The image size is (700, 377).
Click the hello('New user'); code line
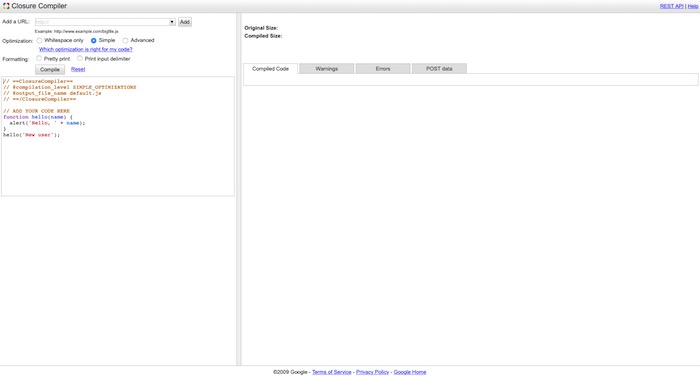(x=31, y=134)
